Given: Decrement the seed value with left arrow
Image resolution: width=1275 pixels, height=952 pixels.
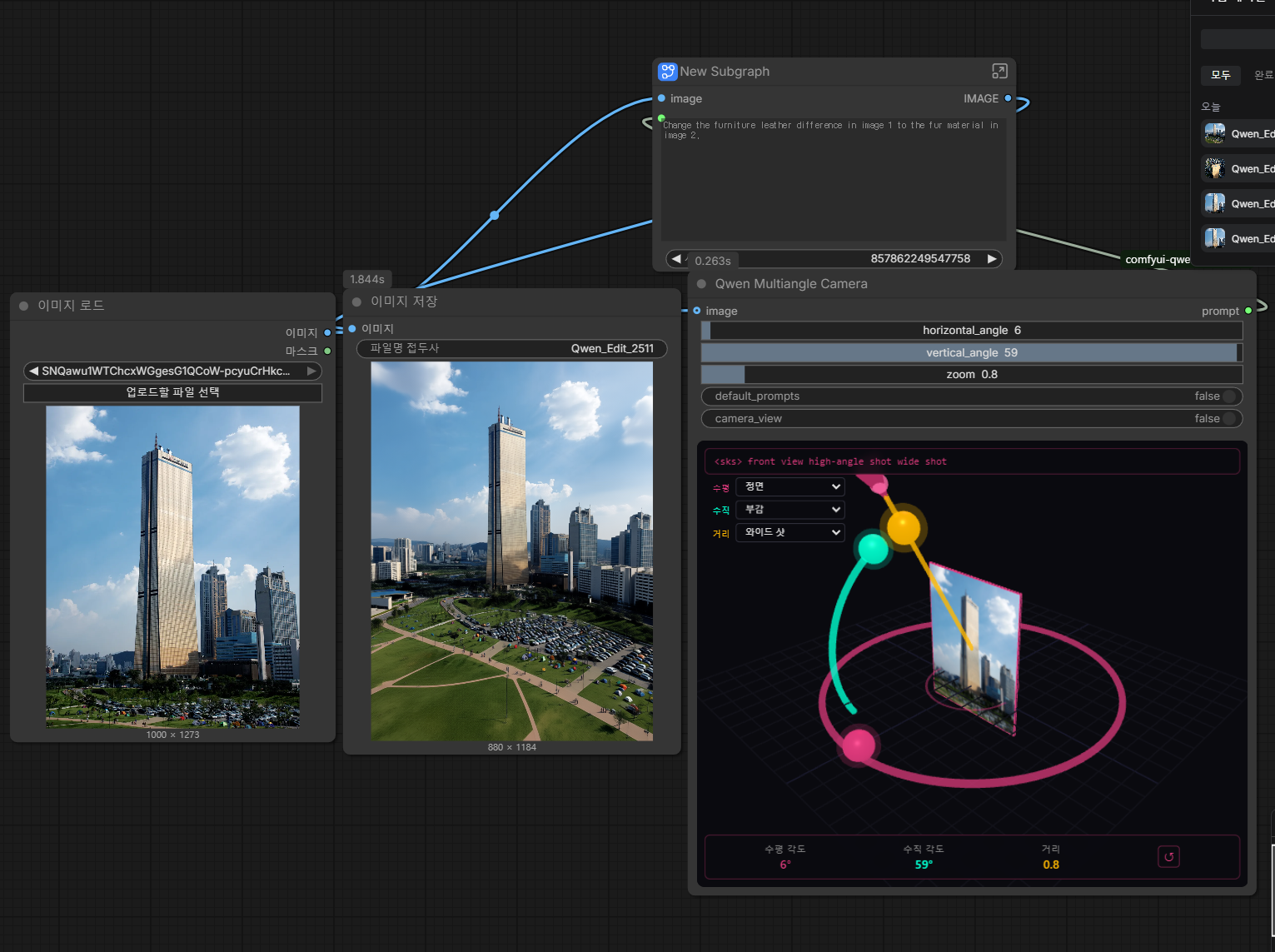Looking at the screenshot, I should pos(675,259).
